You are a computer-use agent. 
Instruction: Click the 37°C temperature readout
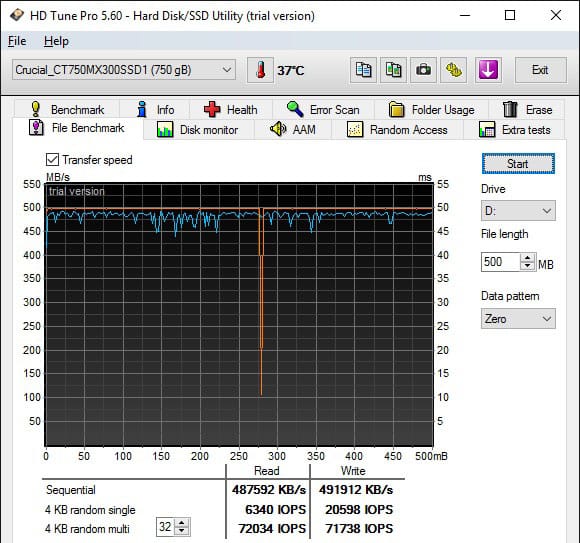291,70
